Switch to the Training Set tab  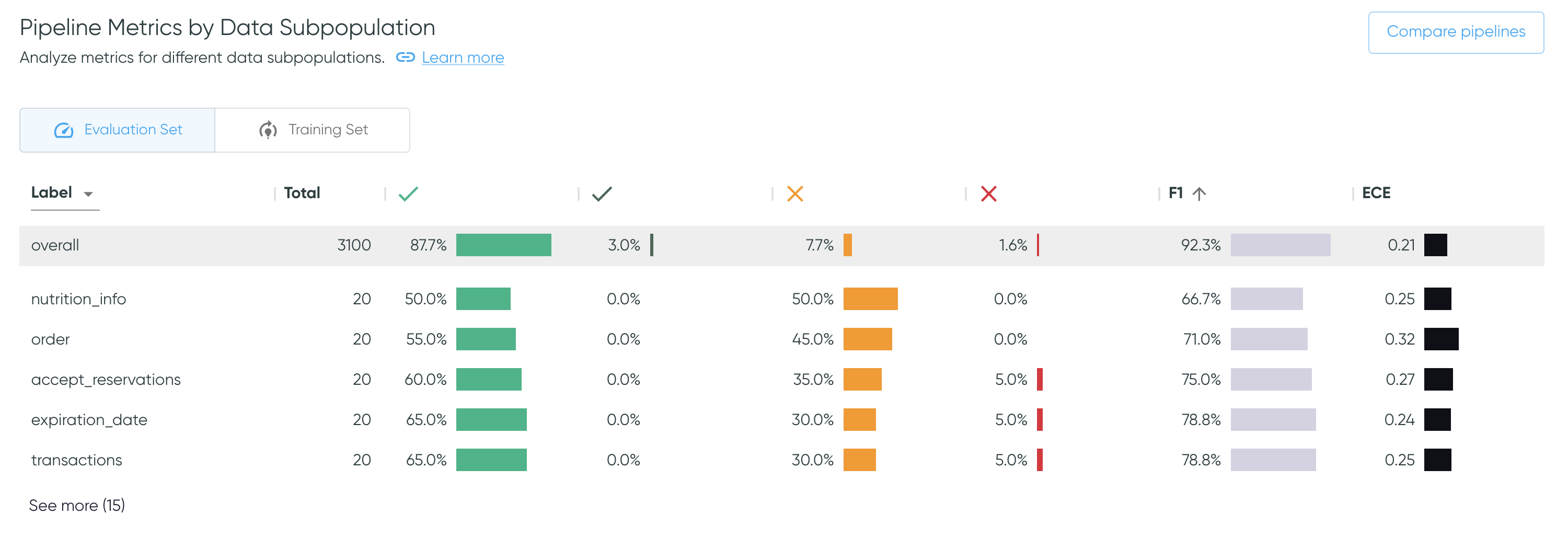coord(312,130)
